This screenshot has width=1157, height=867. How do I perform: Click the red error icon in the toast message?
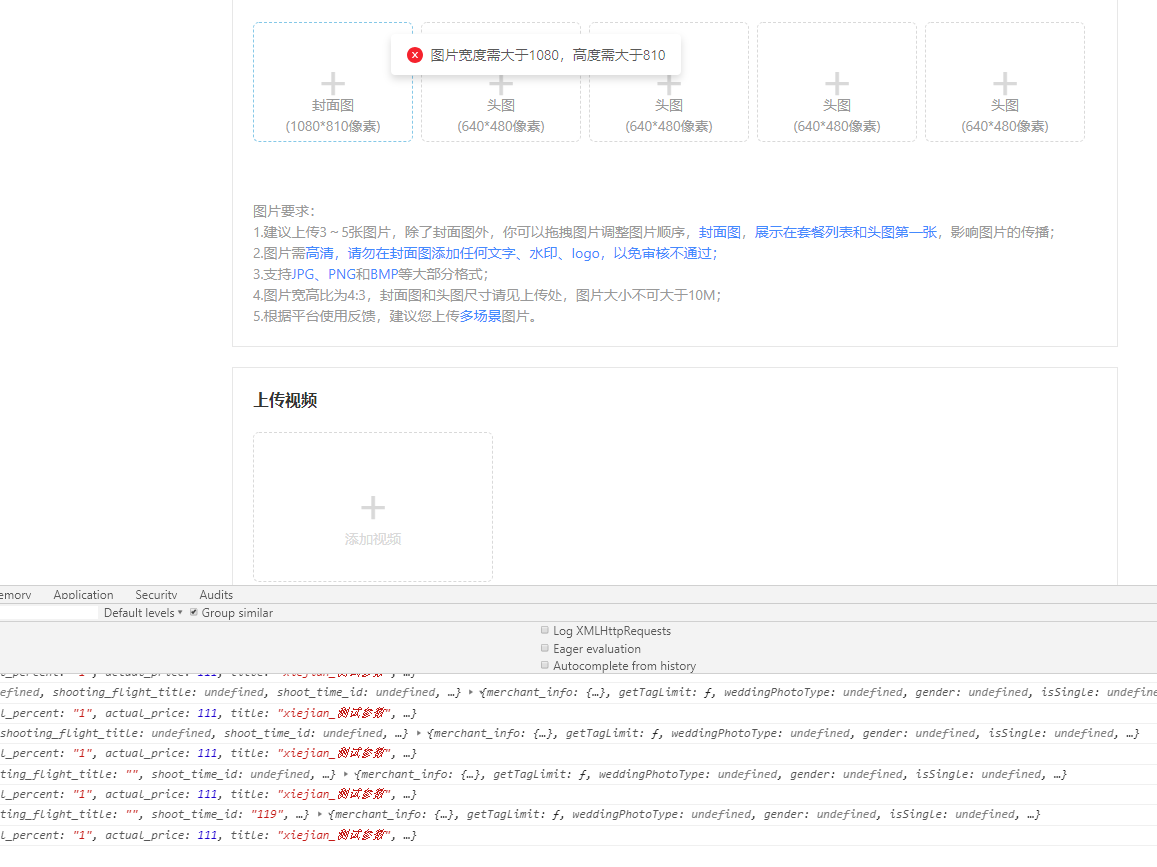[x=415, y=55]
